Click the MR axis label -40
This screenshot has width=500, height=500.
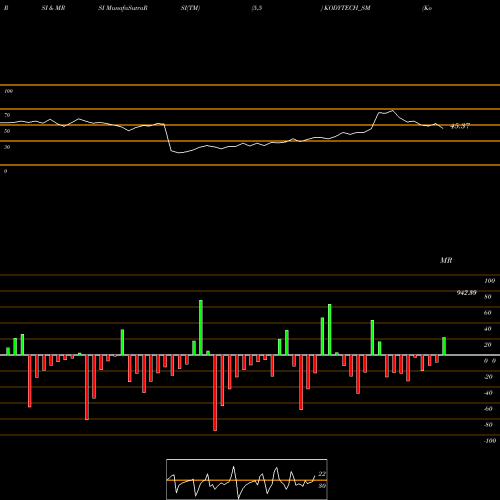tap(488, 393)
